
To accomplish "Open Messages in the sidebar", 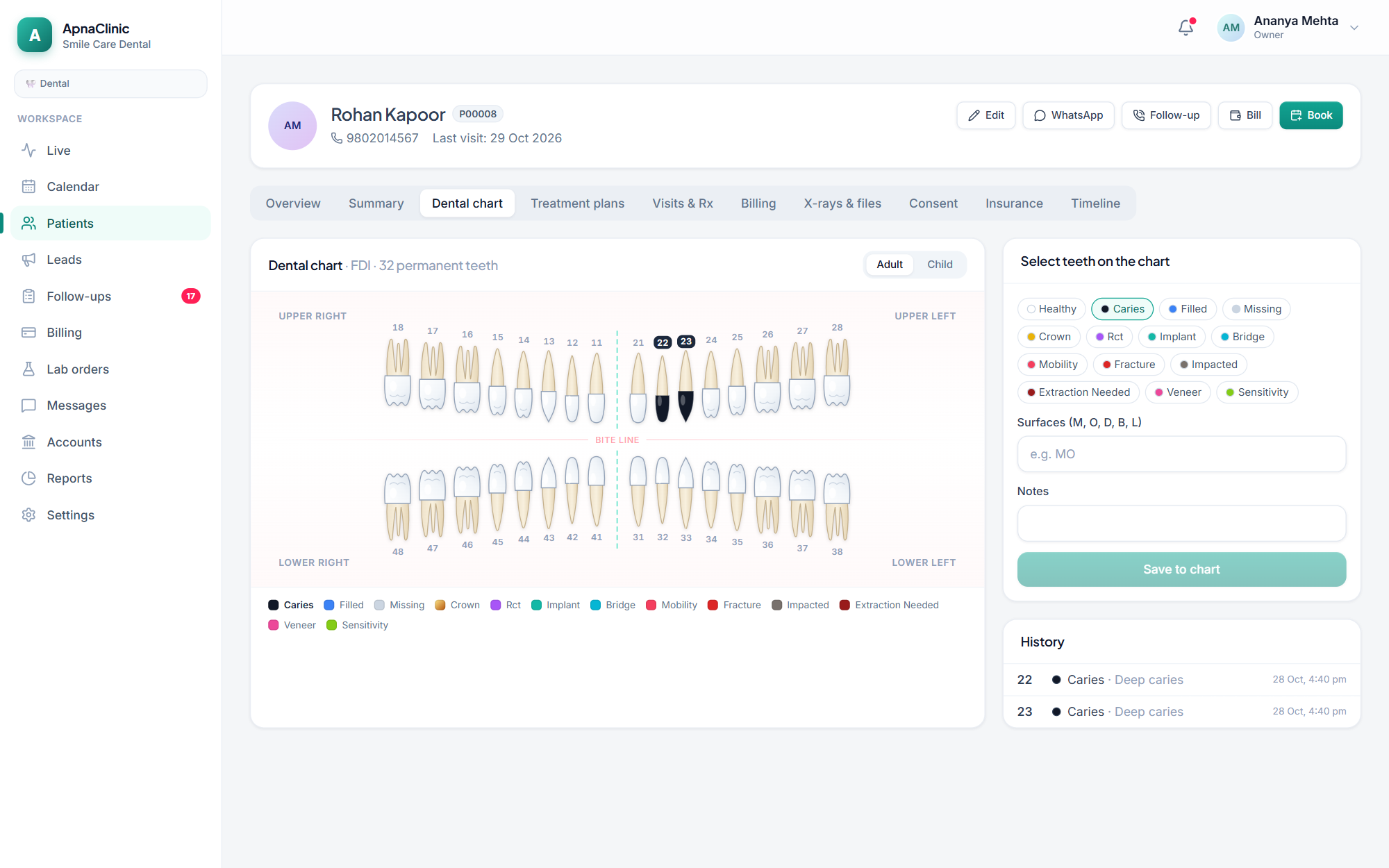I will (110, 406).
